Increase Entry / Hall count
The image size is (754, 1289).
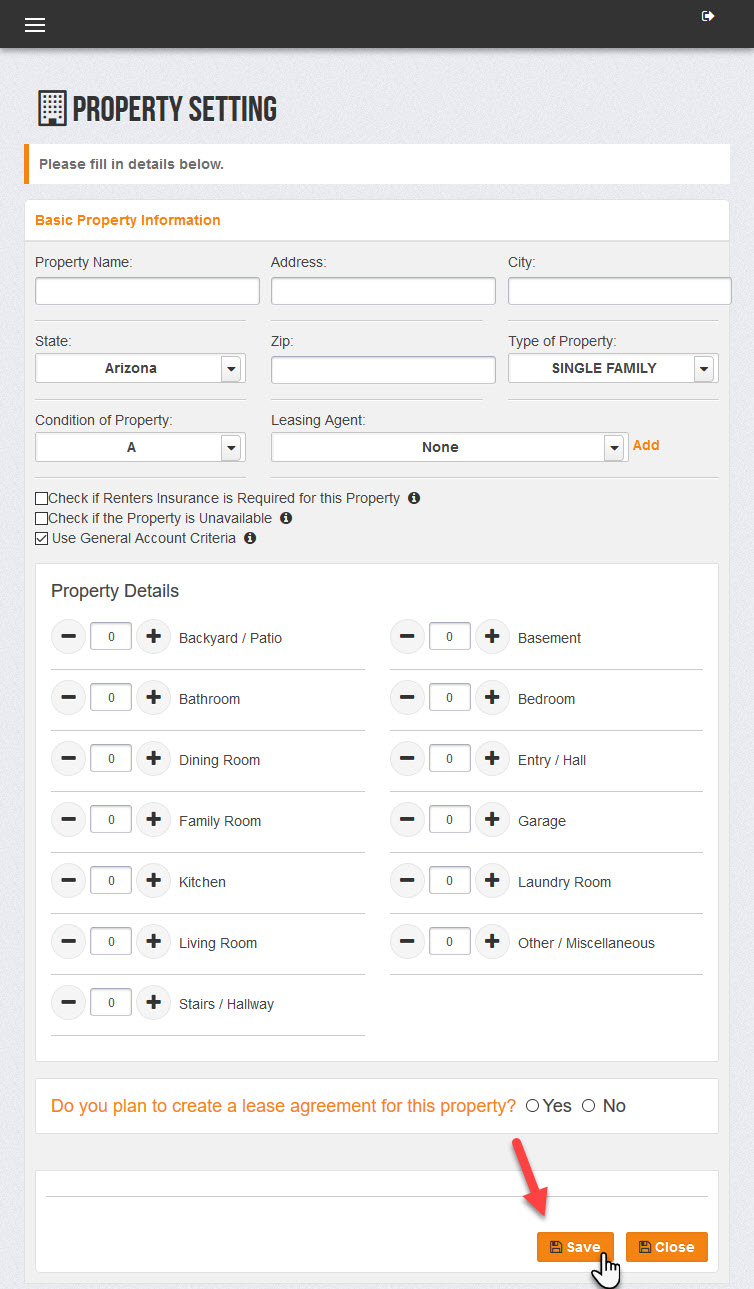[492, 759]
